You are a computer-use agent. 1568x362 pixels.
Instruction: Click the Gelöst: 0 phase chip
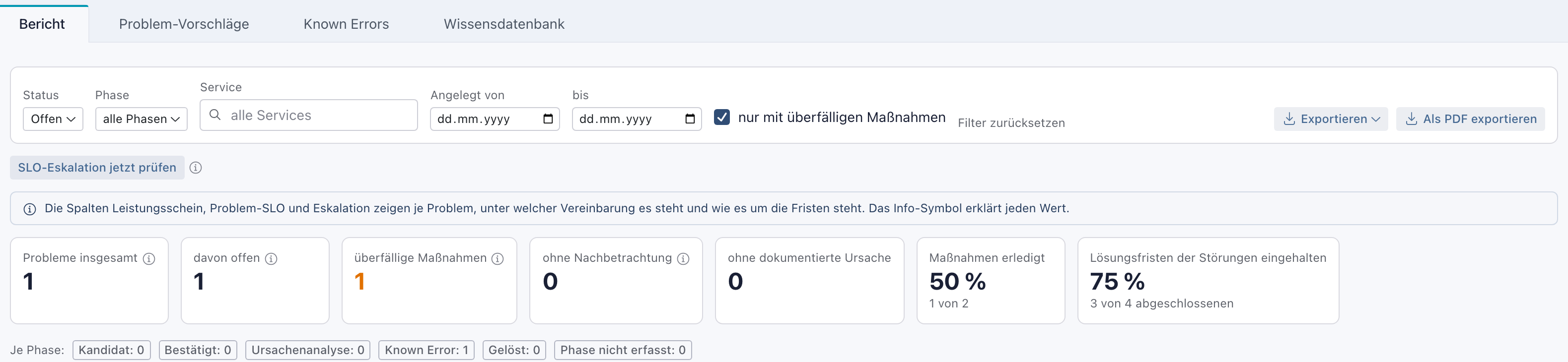(514, 350)
